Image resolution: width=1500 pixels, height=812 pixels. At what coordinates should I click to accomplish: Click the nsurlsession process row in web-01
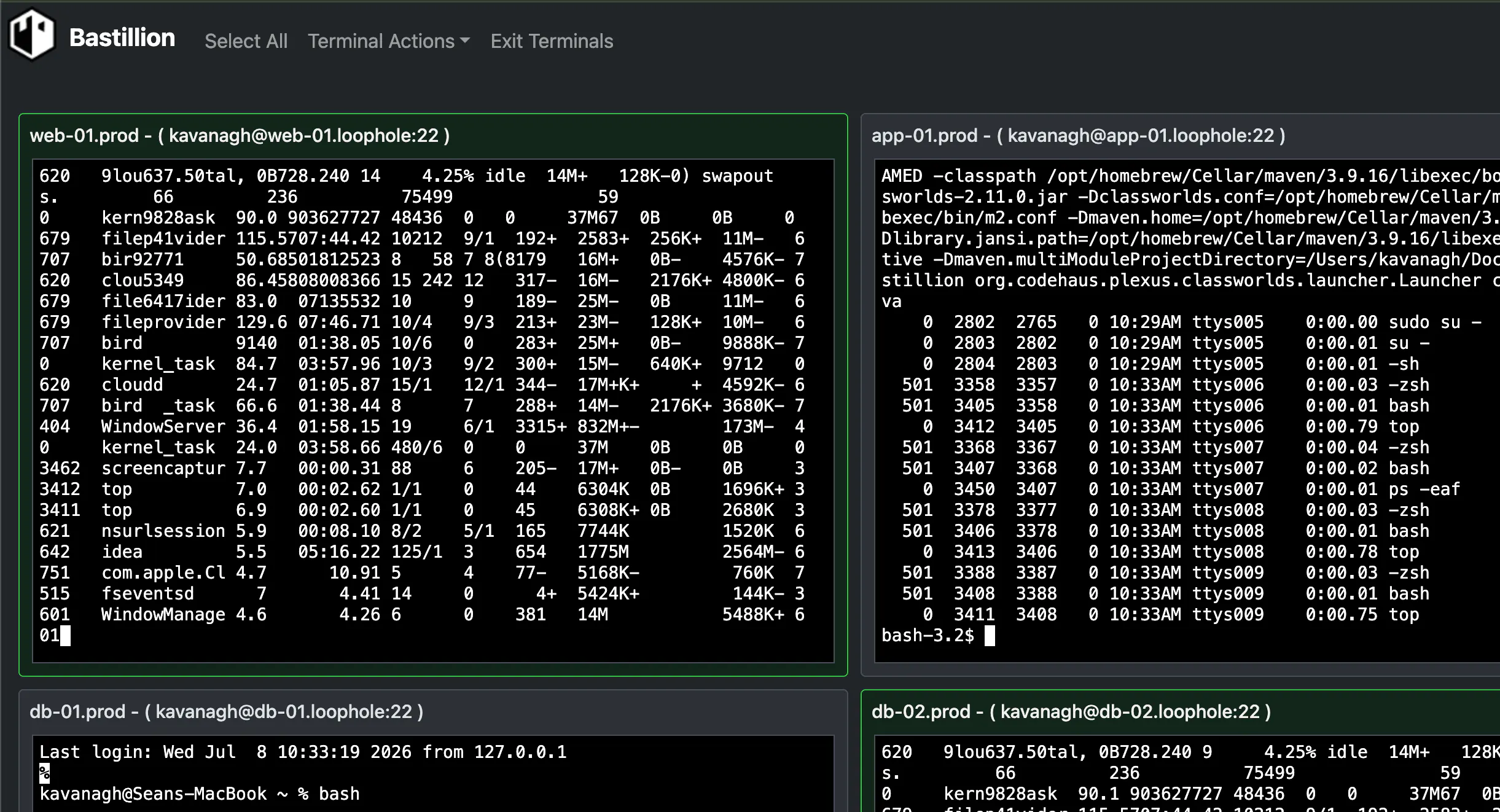coord(422,531)
